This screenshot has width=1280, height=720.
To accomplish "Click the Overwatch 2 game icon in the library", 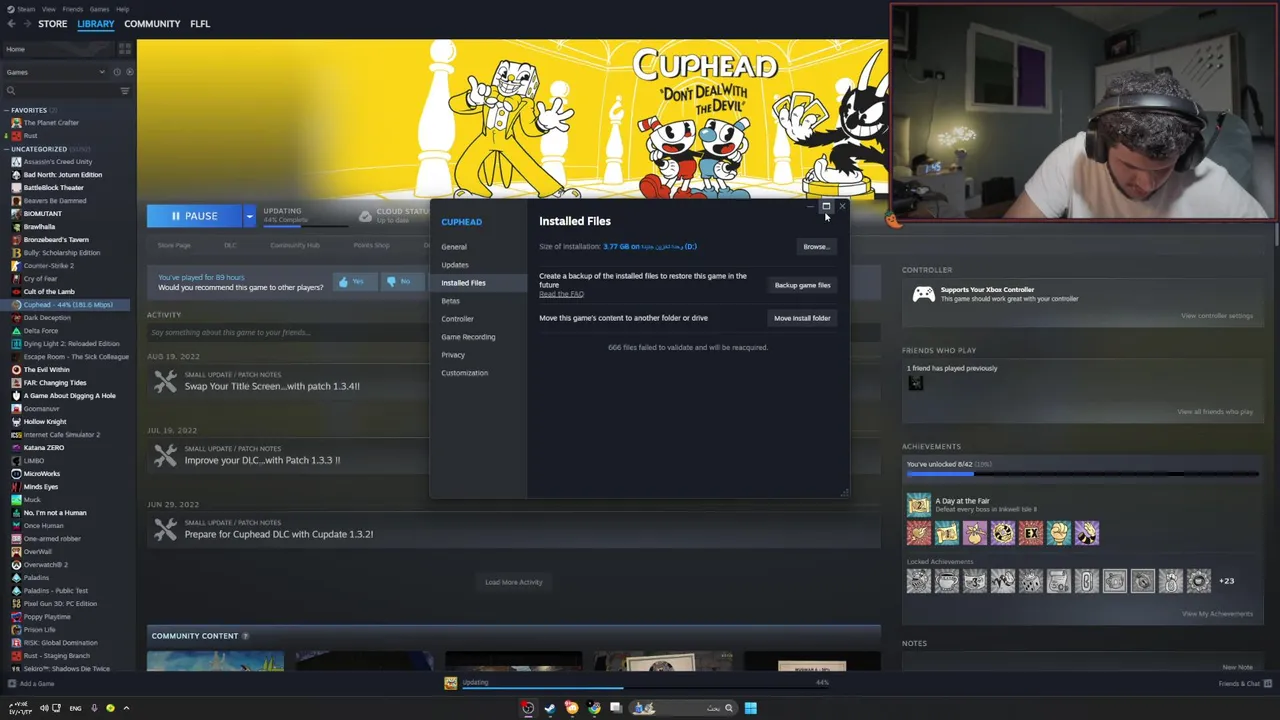I will tap(16, 565).
